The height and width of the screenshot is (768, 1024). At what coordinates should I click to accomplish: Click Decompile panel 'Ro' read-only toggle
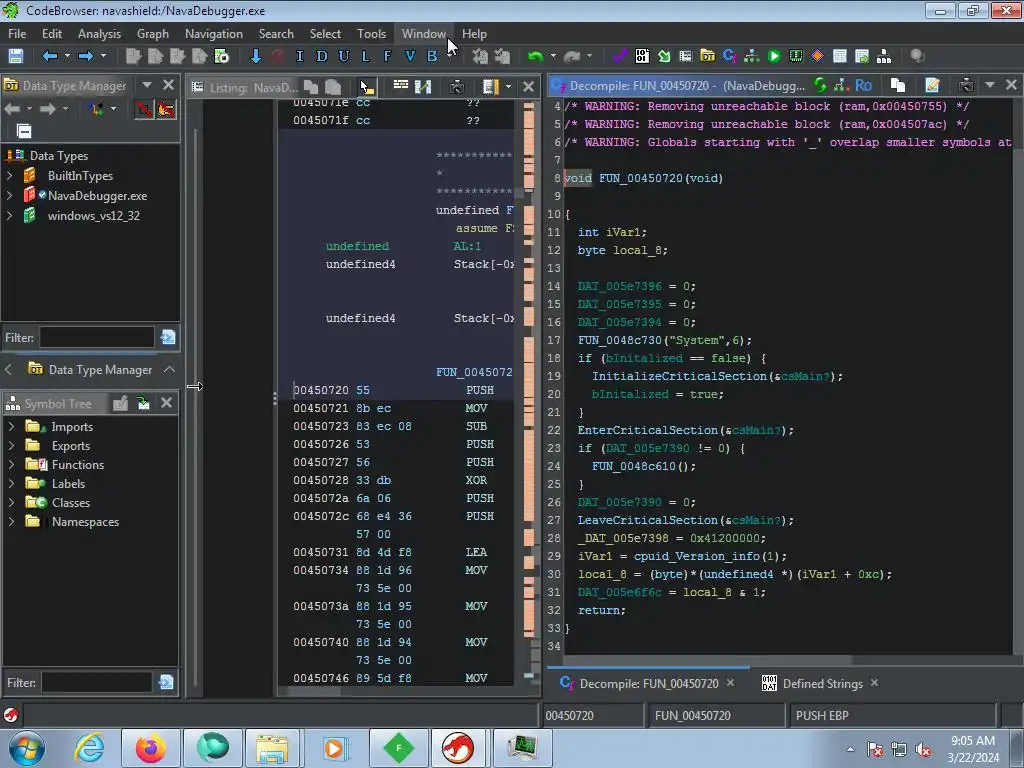coord(863,85)
